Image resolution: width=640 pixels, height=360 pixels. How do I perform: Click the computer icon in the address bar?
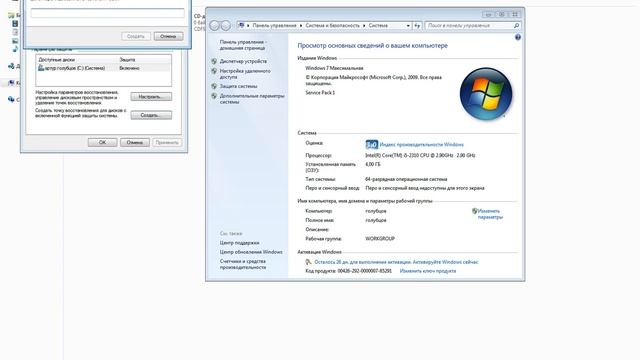pos(241,25)
